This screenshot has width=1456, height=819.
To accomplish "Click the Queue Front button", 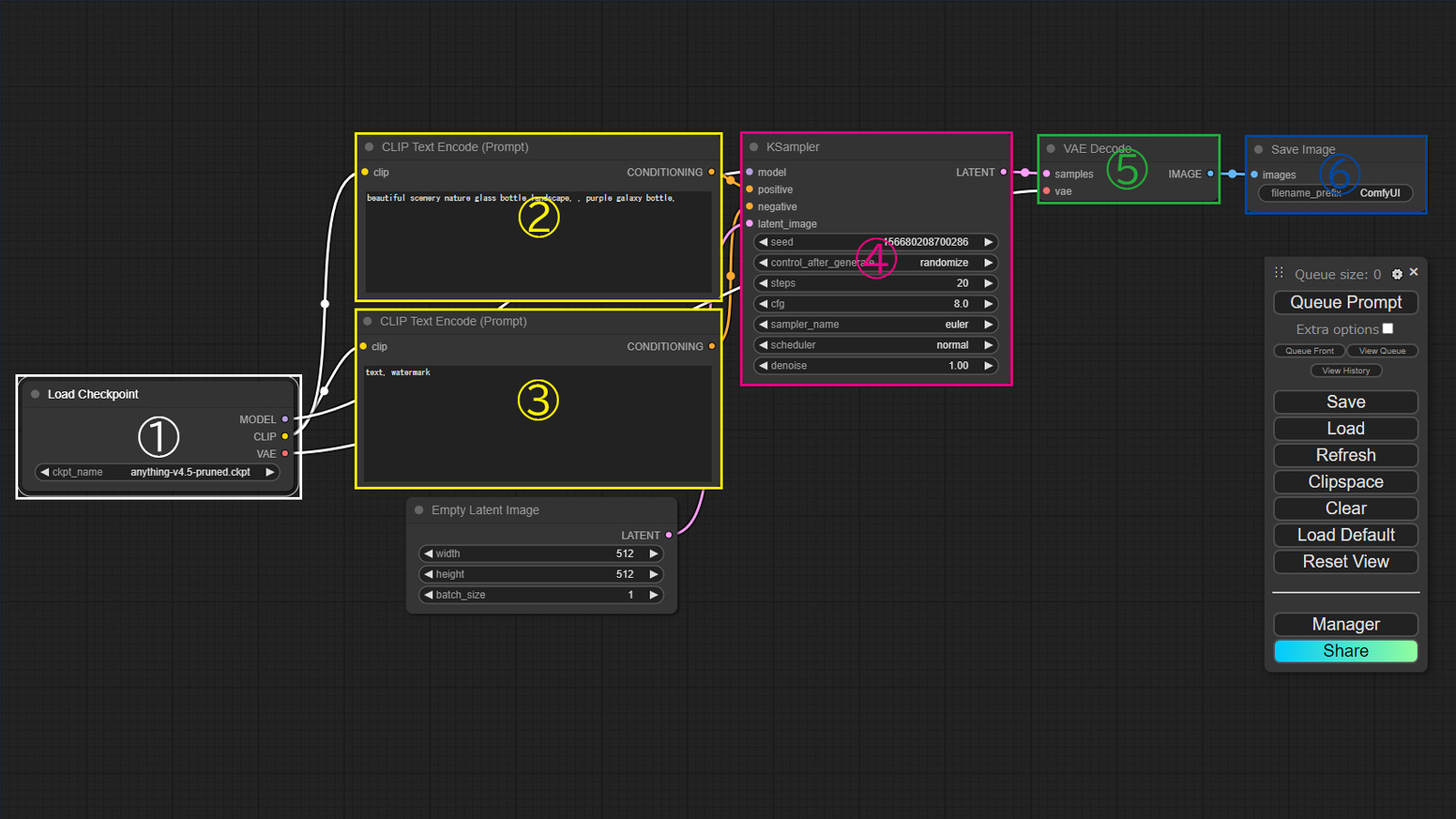I will point(1309,351).
